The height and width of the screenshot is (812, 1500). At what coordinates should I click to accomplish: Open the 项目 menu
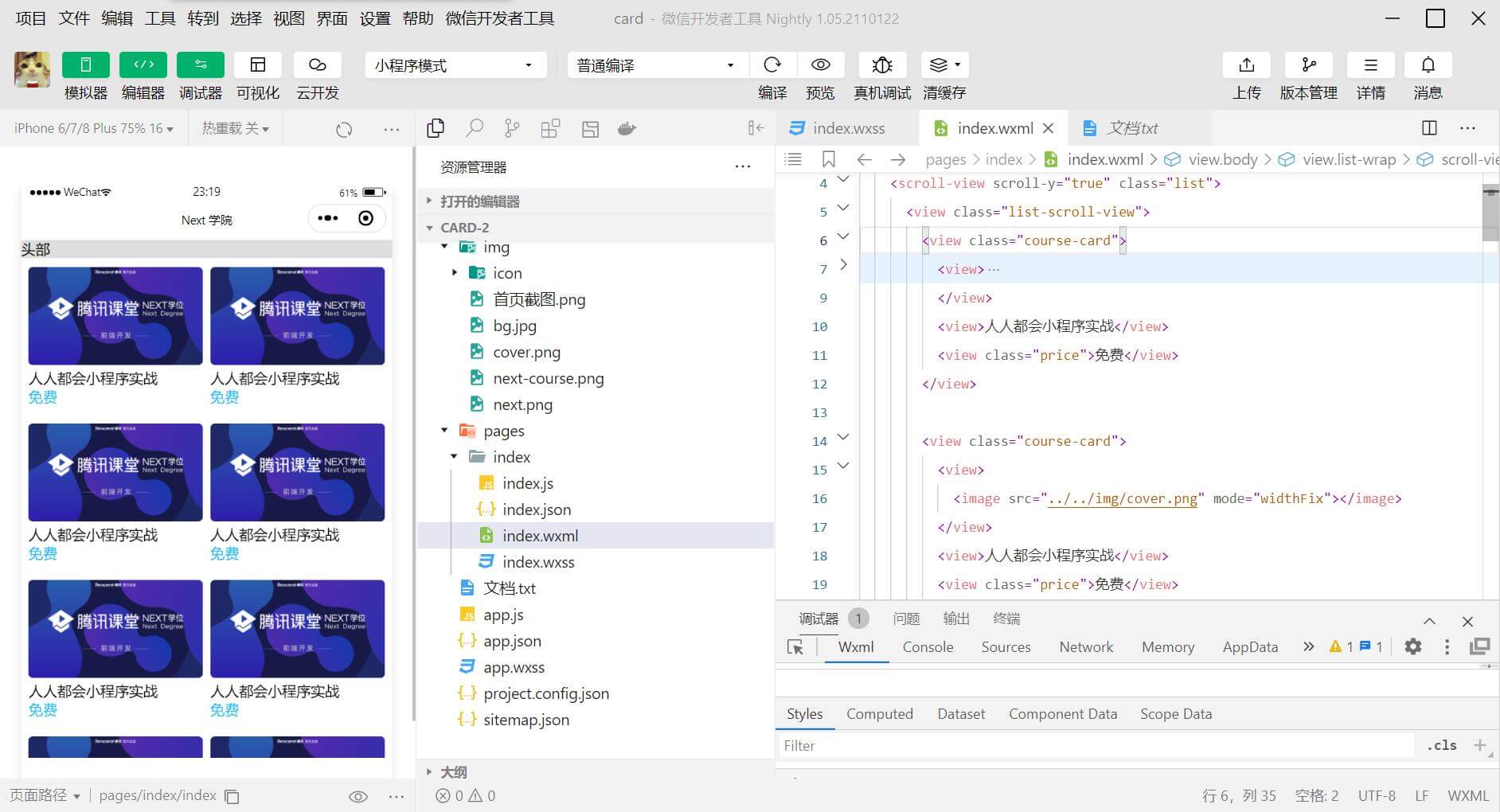(x=31, y=18)
